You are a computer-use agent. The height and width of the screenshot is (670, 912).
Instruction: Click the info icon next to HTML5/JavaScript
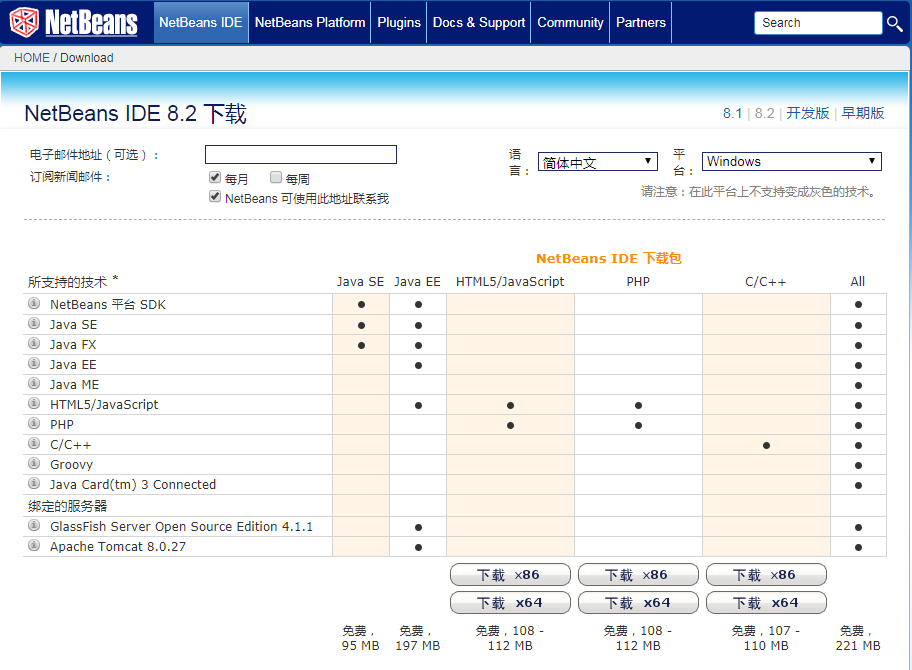(x=35, y=405)
